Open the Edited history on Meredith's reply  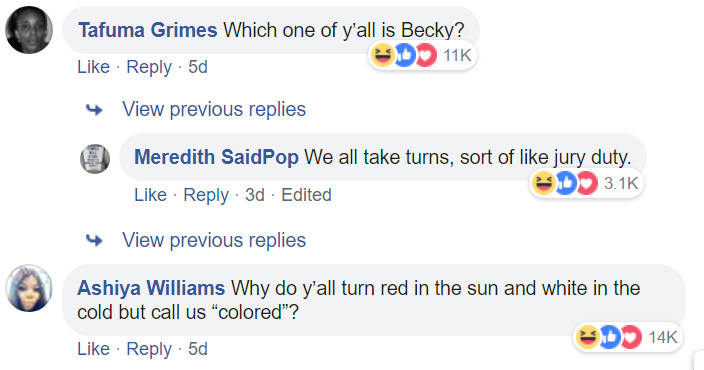pyautogui.click(x=306, y=195)
